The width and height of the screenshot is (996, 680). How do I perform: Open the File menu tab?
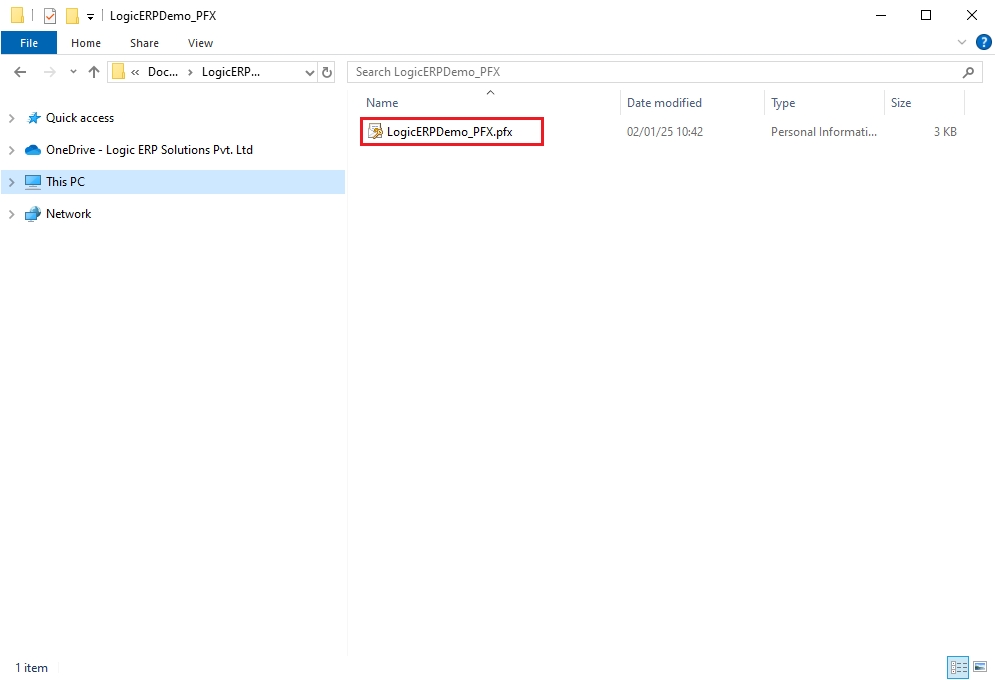pos(29,43)
